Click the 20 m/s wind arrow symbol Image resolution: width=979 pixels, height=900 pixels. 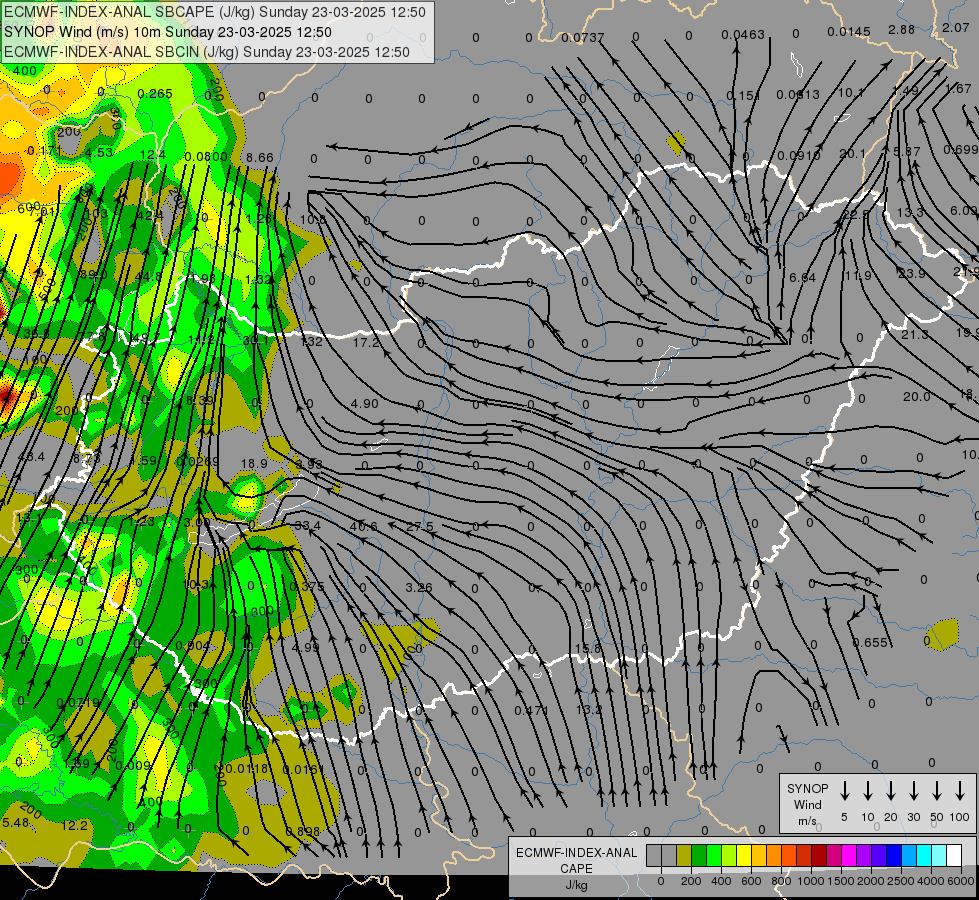pos(890,790)
